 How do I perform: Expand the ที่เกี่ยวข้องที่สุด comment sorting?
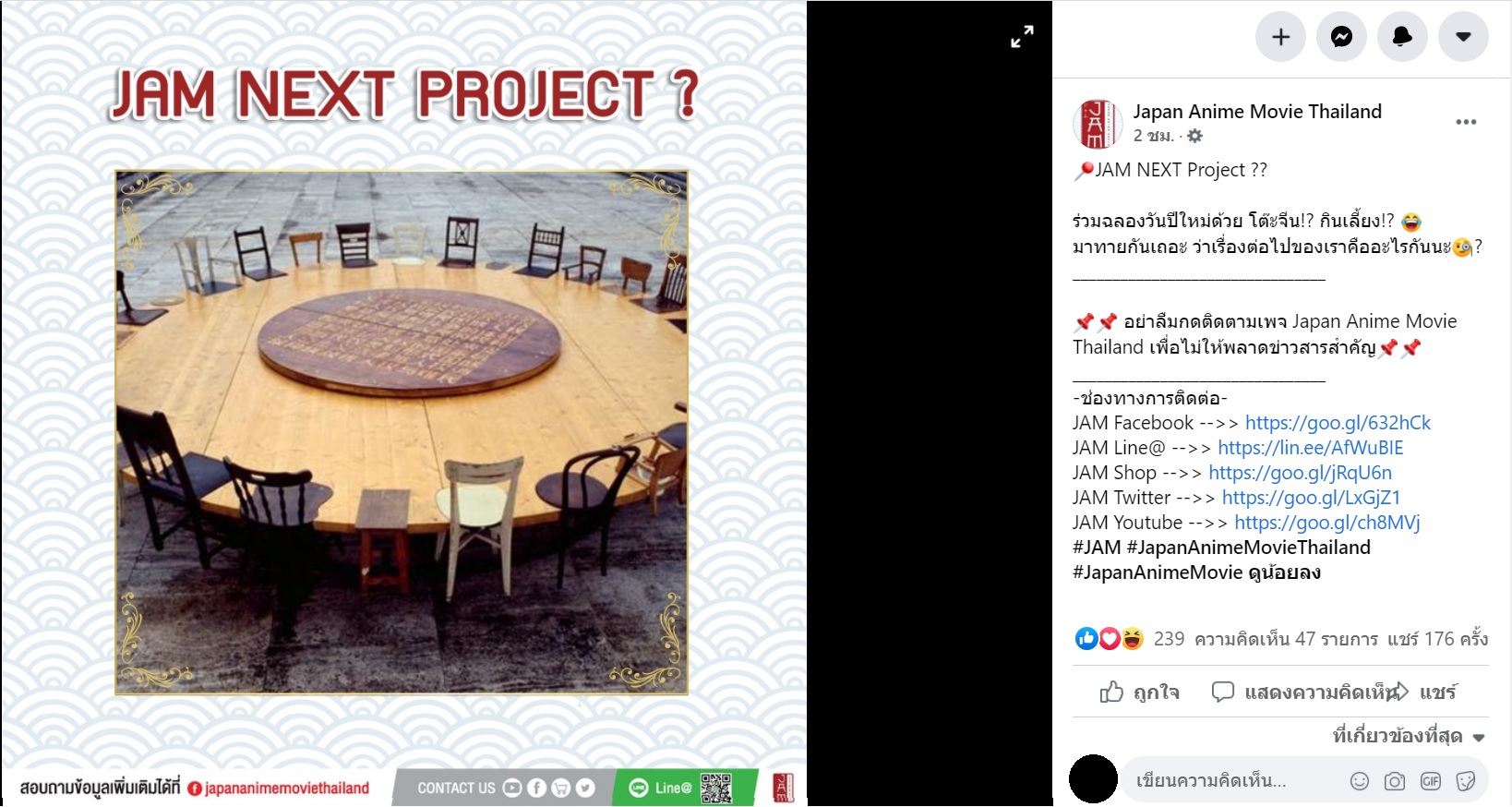point(1409,736)
